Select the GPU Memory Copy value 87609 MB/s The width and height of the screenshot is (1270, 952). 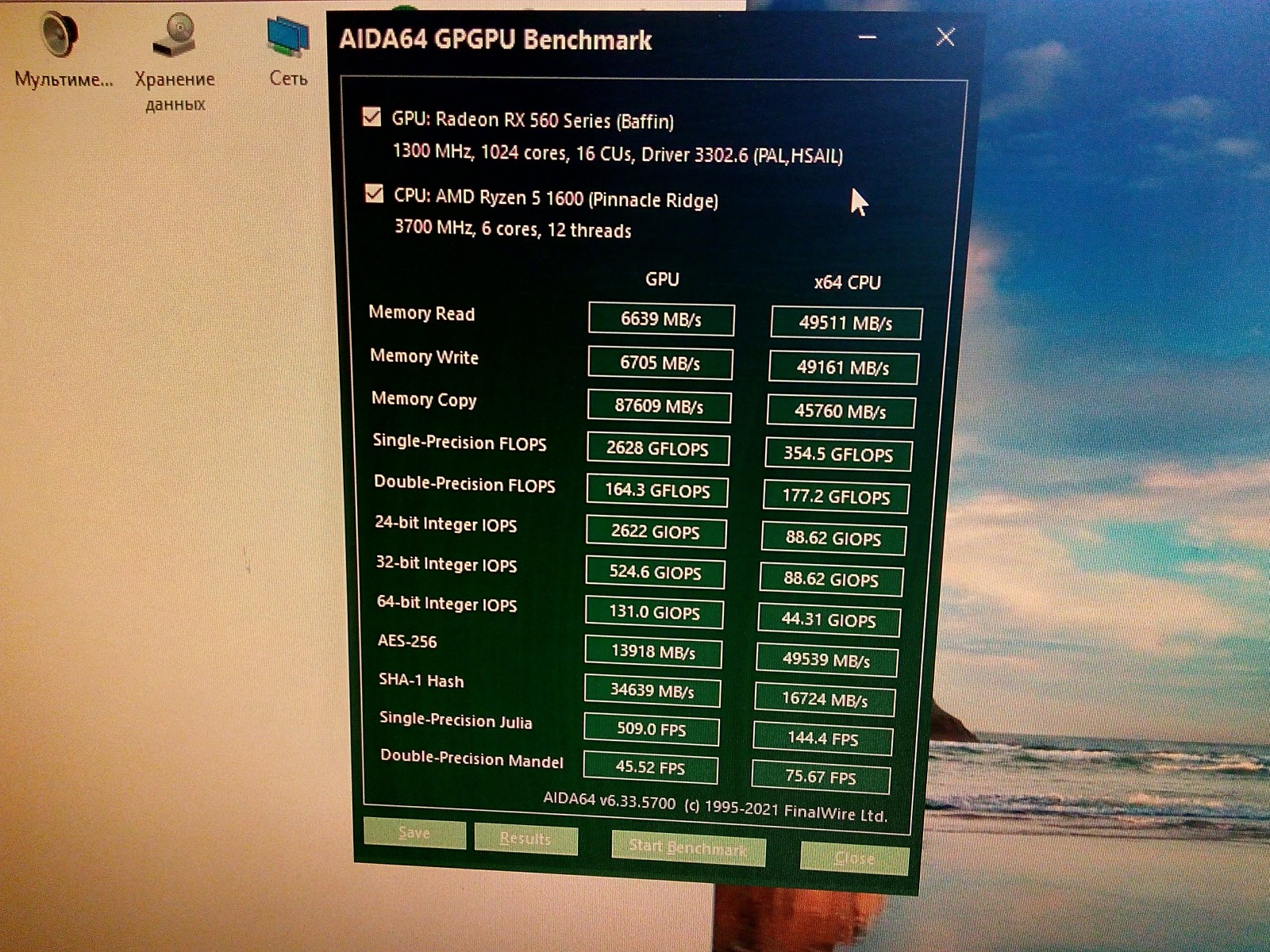coord(659,406)
